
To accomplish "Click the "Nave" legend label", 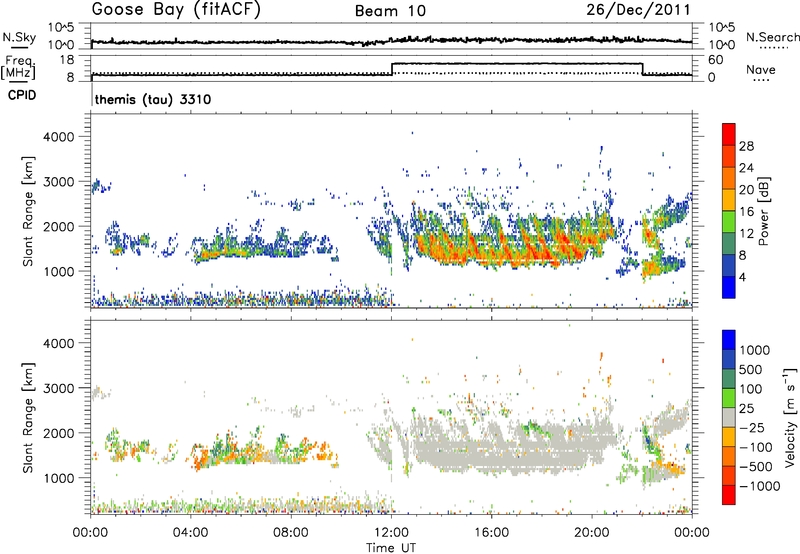I will click(761, 69).
